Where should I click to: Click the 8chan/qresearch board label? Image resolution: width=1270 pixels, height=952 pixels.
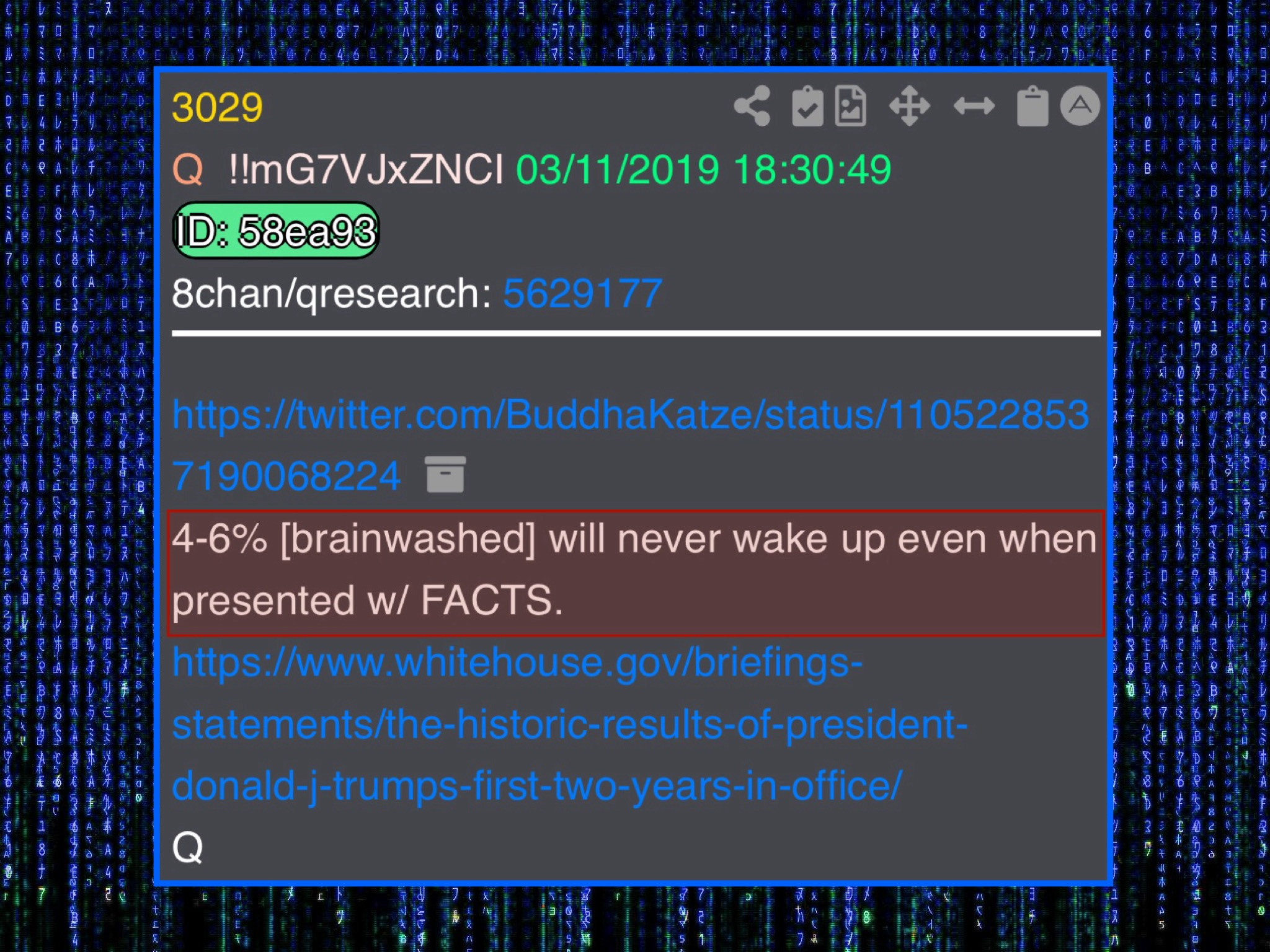(x=332, y=293)
